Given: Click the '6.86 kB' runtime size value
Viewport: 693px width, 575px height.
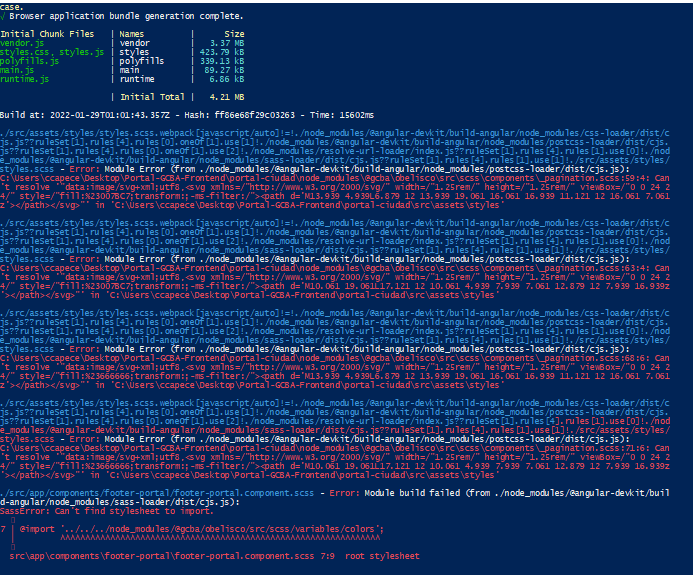Looking at the screenshot, I should tap(227, 79).
